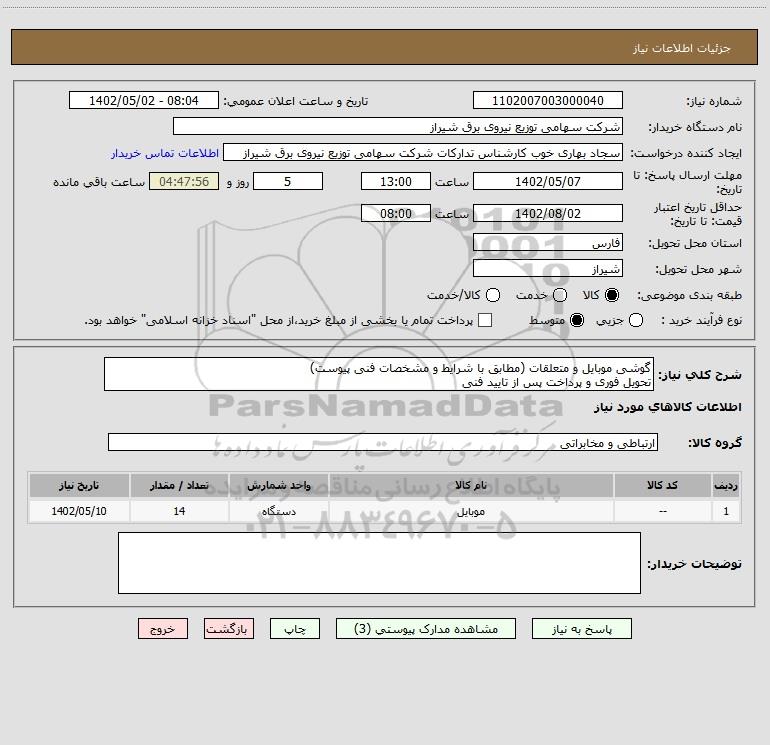Click the موبایل item name cell
Screen dimensions: 770x745
[471, 511]
